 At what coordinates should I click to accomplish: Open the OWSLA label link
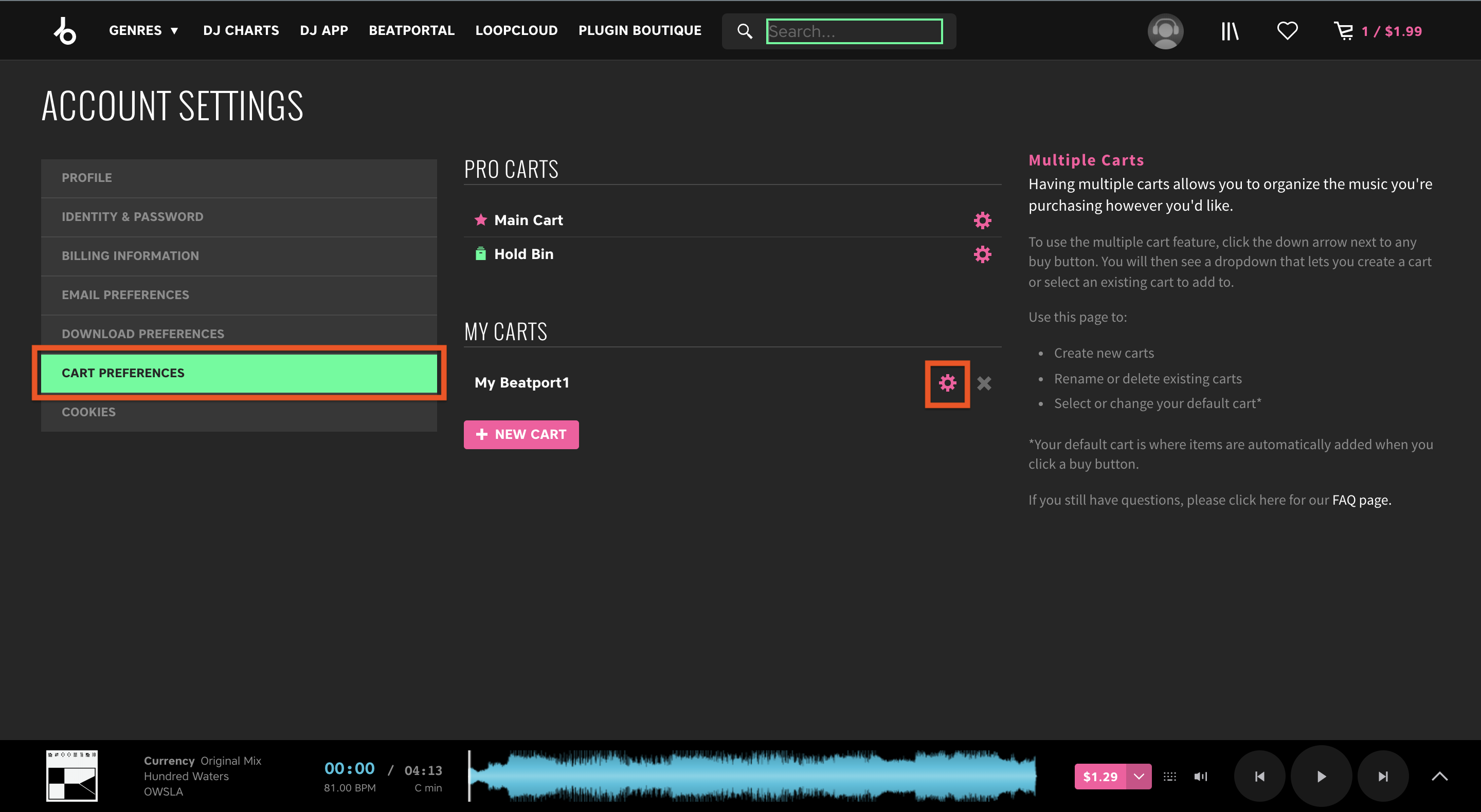pos(164,792)
